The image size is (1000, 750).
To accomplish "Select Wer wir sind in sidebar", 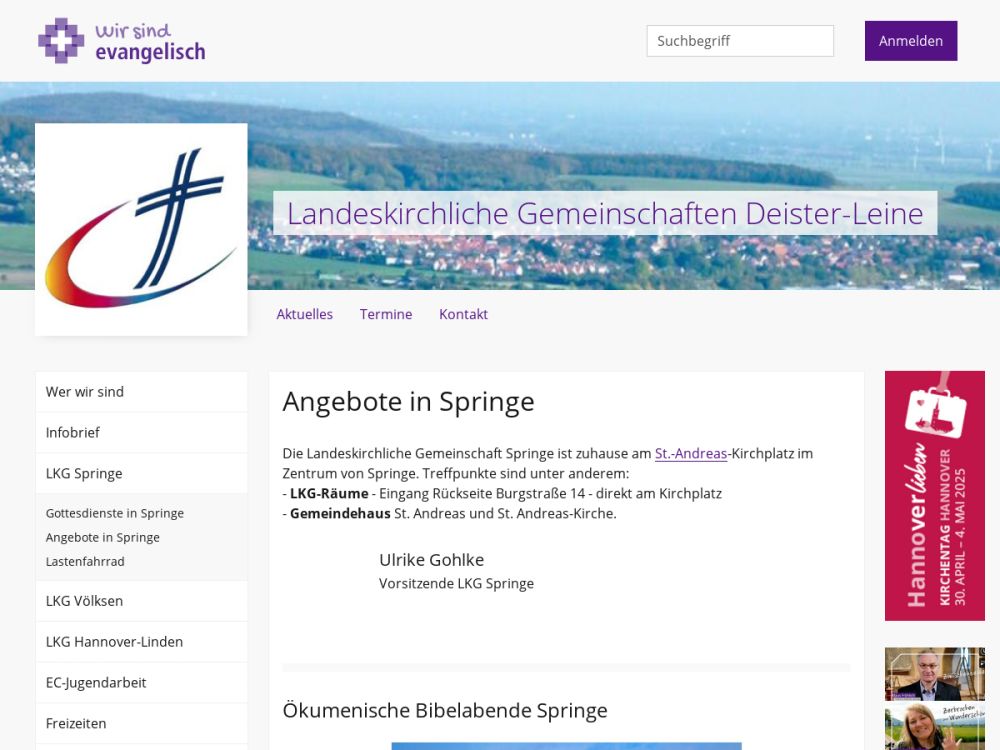I will [141, 392].
